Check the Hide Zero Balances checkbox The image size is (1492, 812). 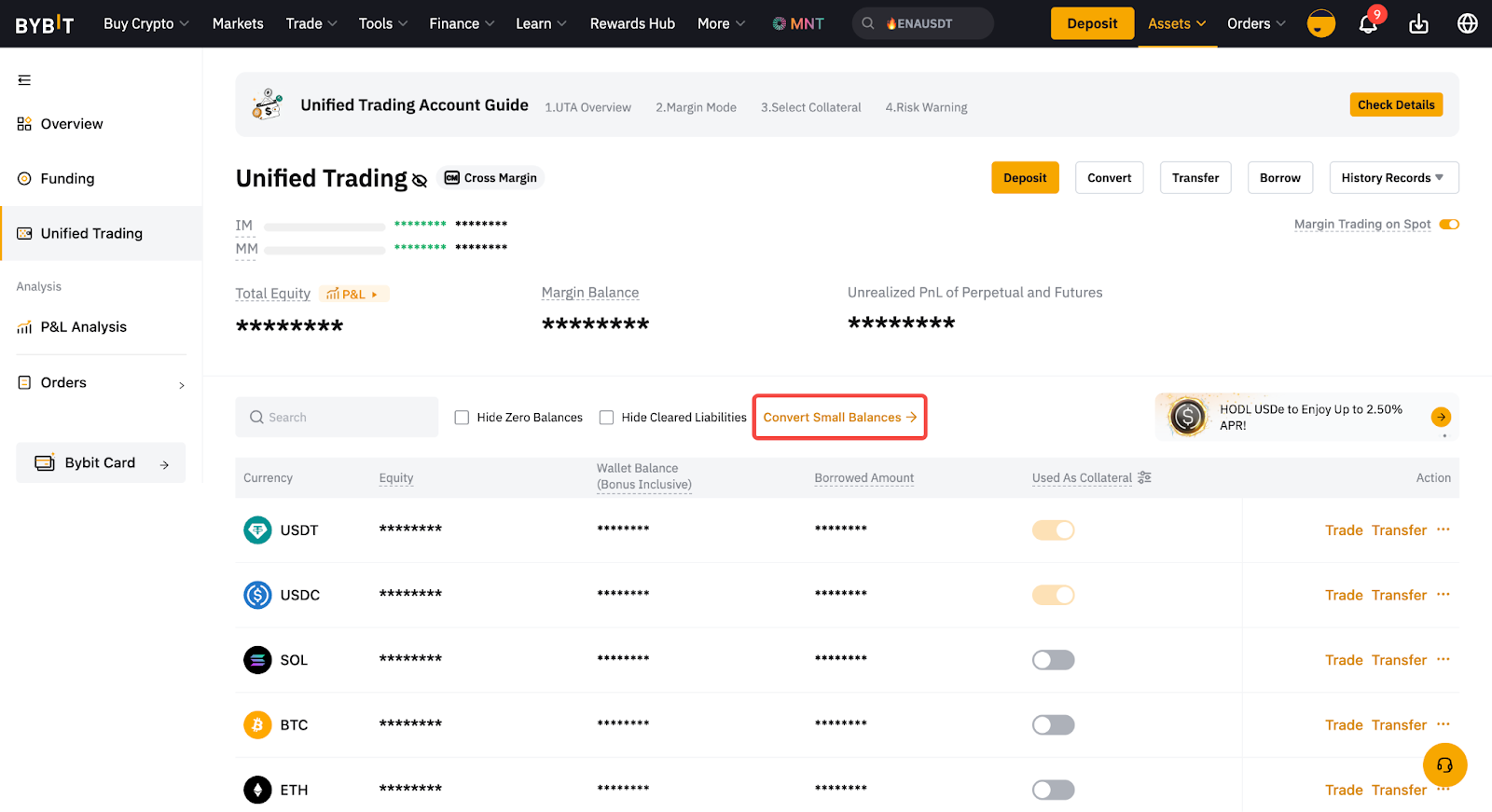462,418
